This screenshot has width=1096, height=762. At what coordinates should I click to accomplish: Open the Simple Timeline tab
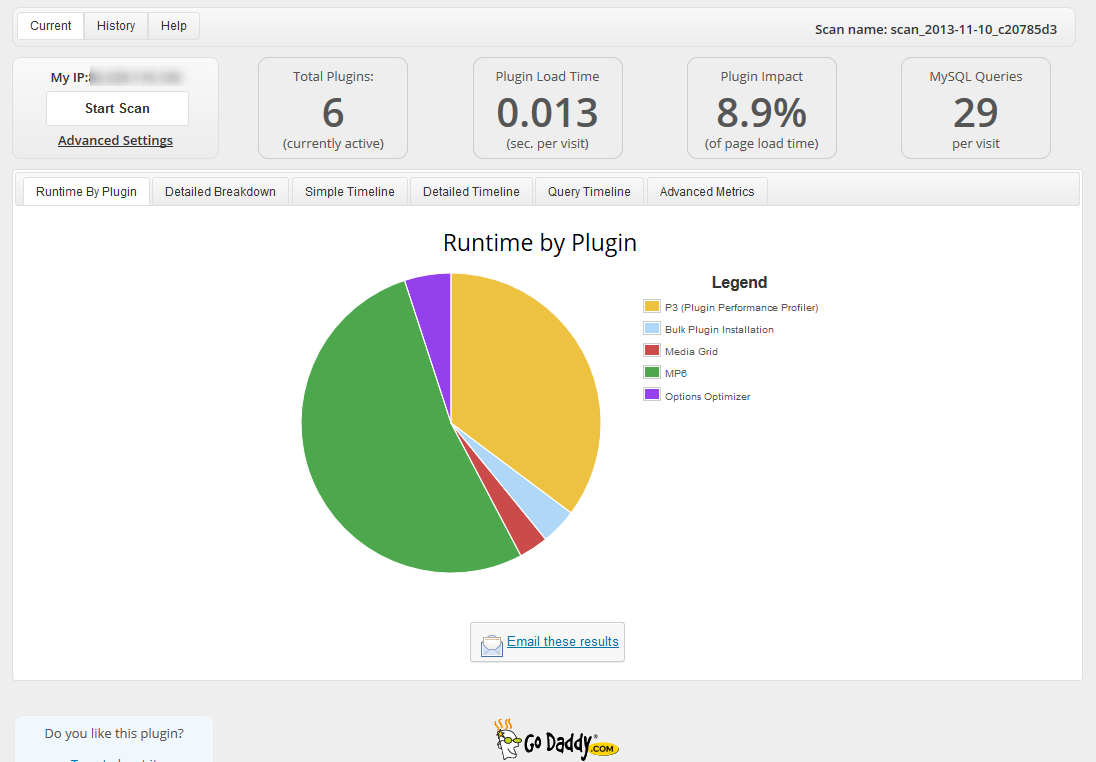[x=349, y=192]
